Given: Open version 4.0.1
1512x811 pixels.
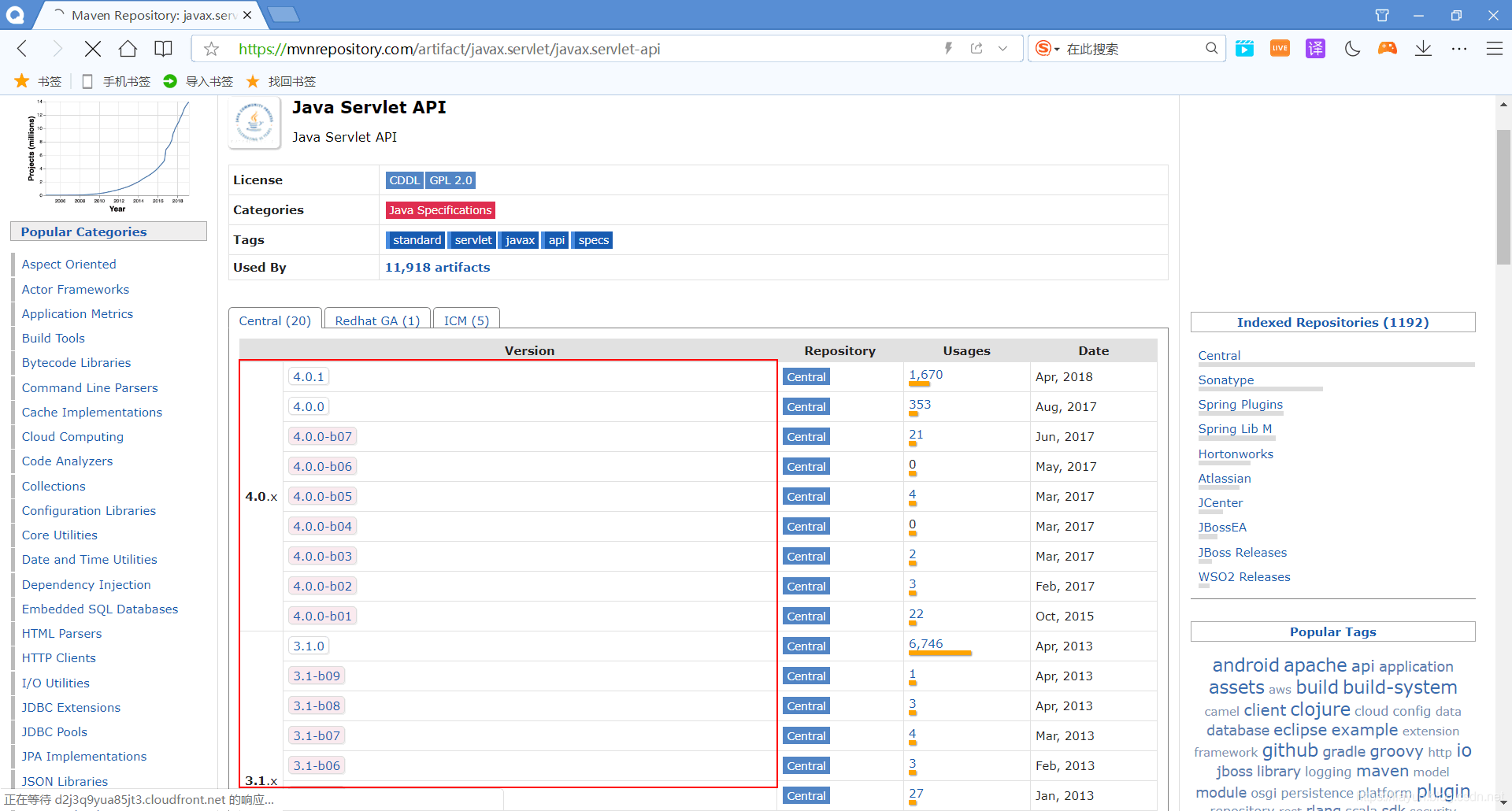Looking at the screenshot, I should click(x=309, y=376).
